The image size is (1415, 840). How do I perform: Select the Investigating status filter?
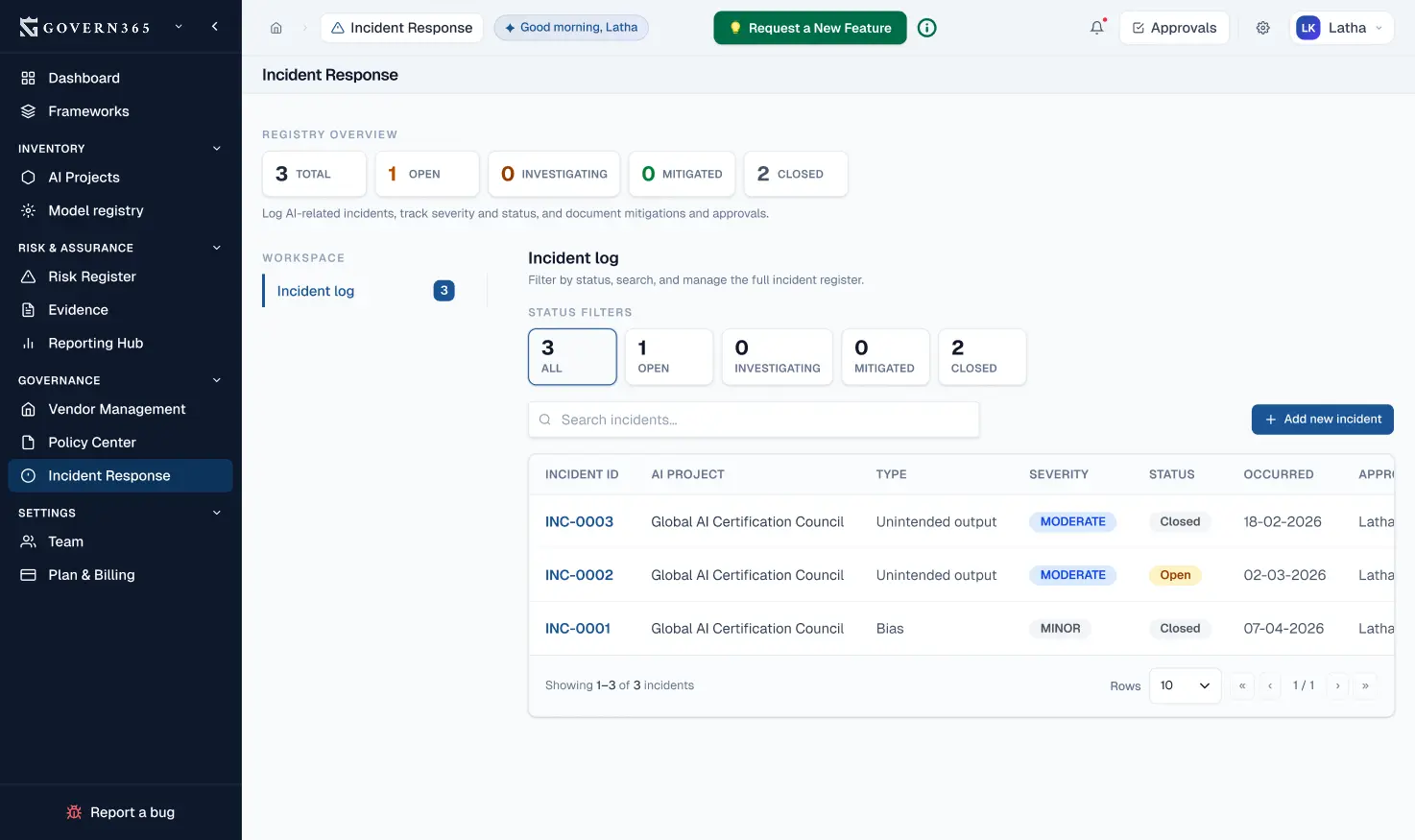click(x=777, y=357)
